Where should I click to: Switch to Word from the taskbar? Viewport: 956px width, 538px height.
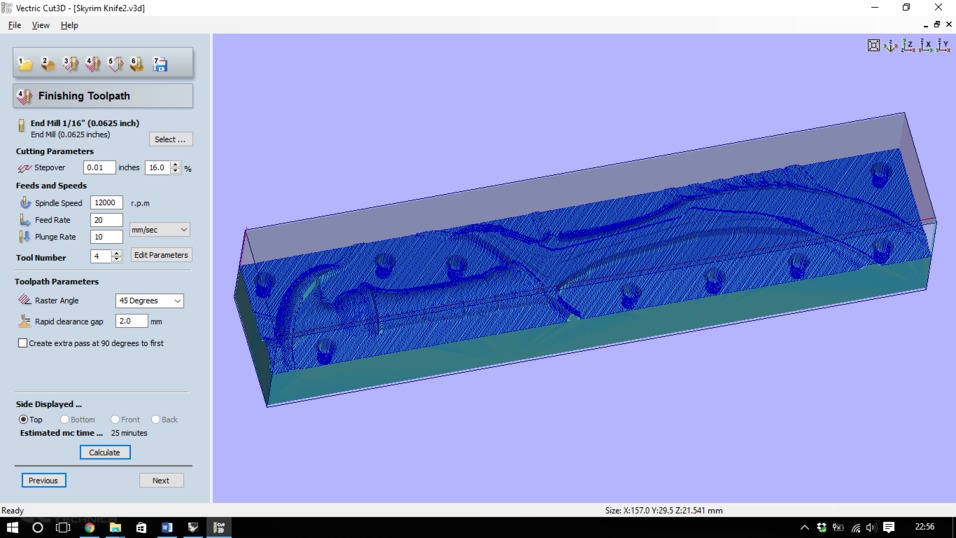coord(167,528)
